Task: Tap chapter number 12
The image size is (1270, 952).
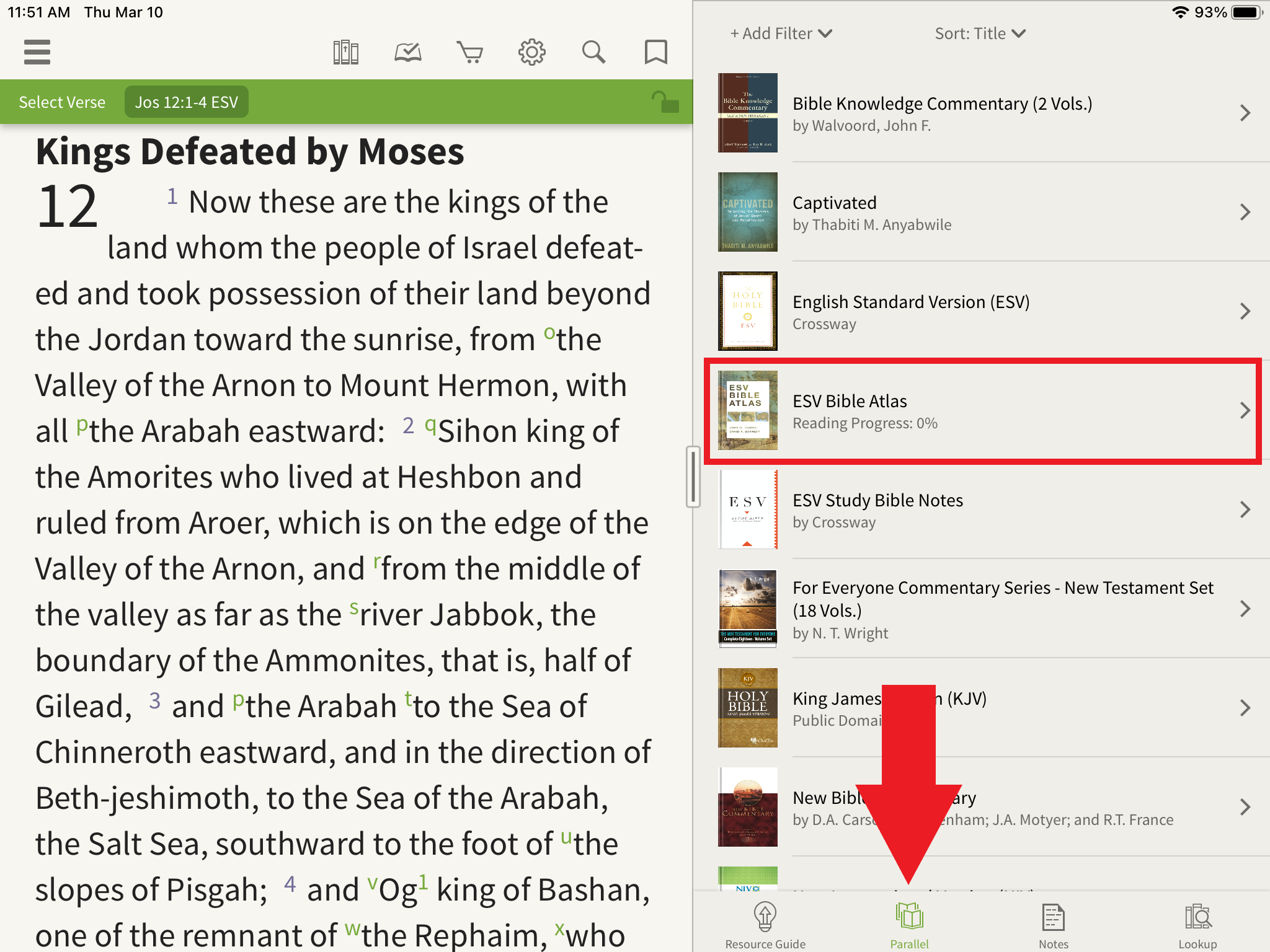Action: [67, 207]
